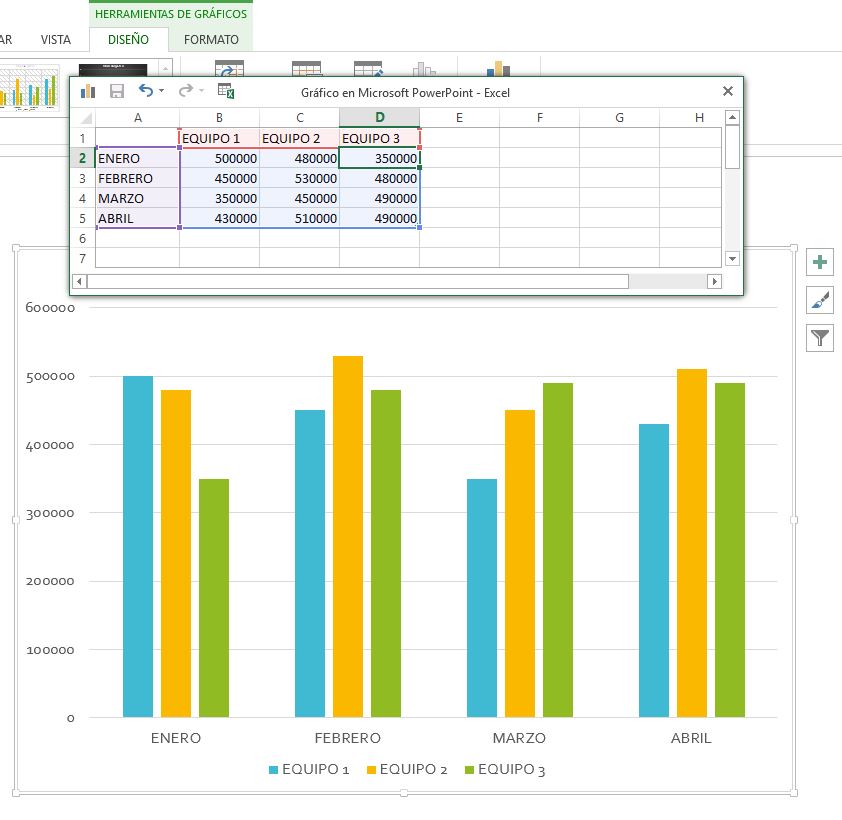The width and height of the screenshot is (842, 820).
Task: Click cell containing FEBRERO in column A
Action: [x=126, y=178]
